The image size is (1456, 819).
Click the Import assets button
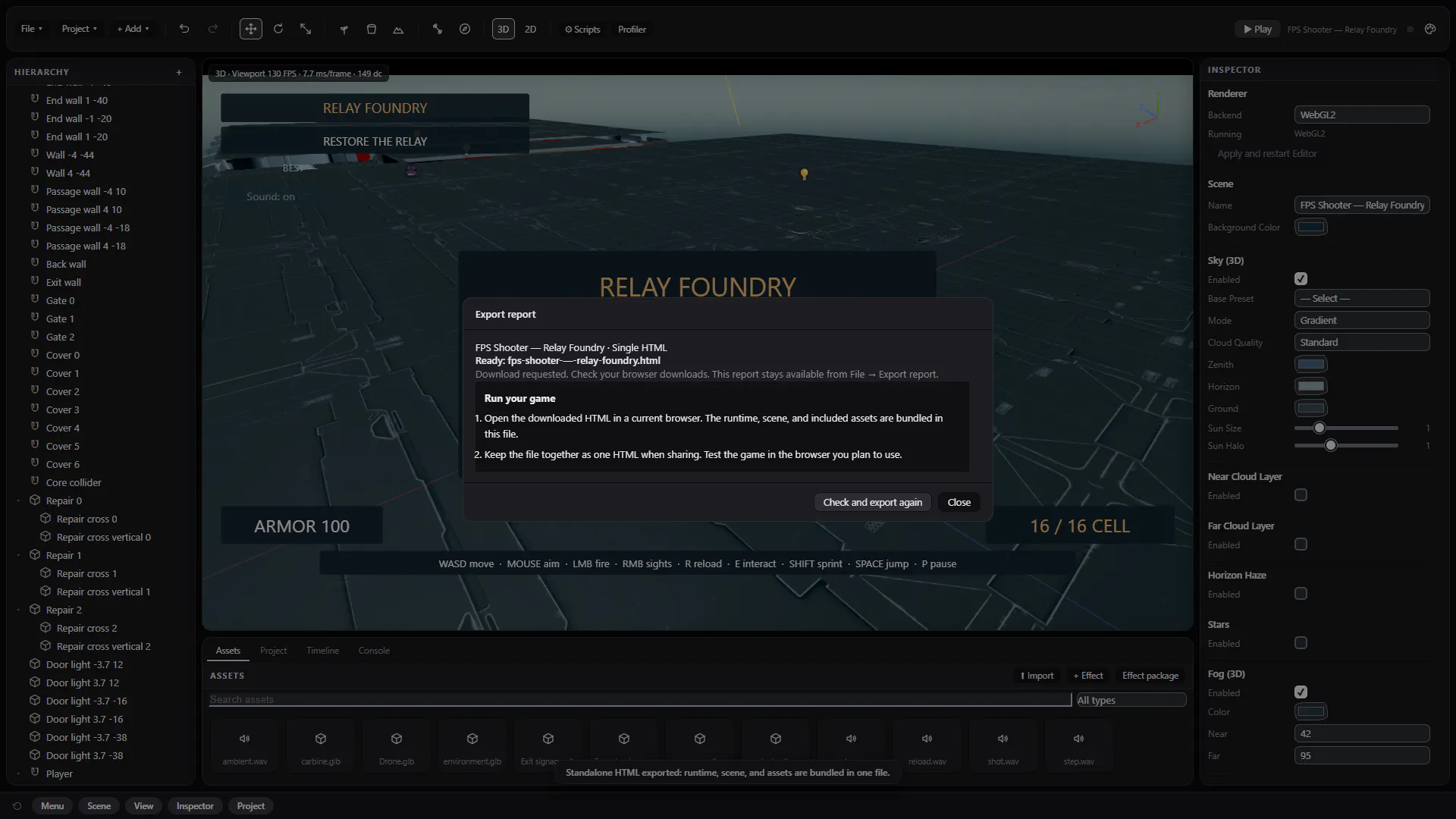click(x=1037, y=676)
